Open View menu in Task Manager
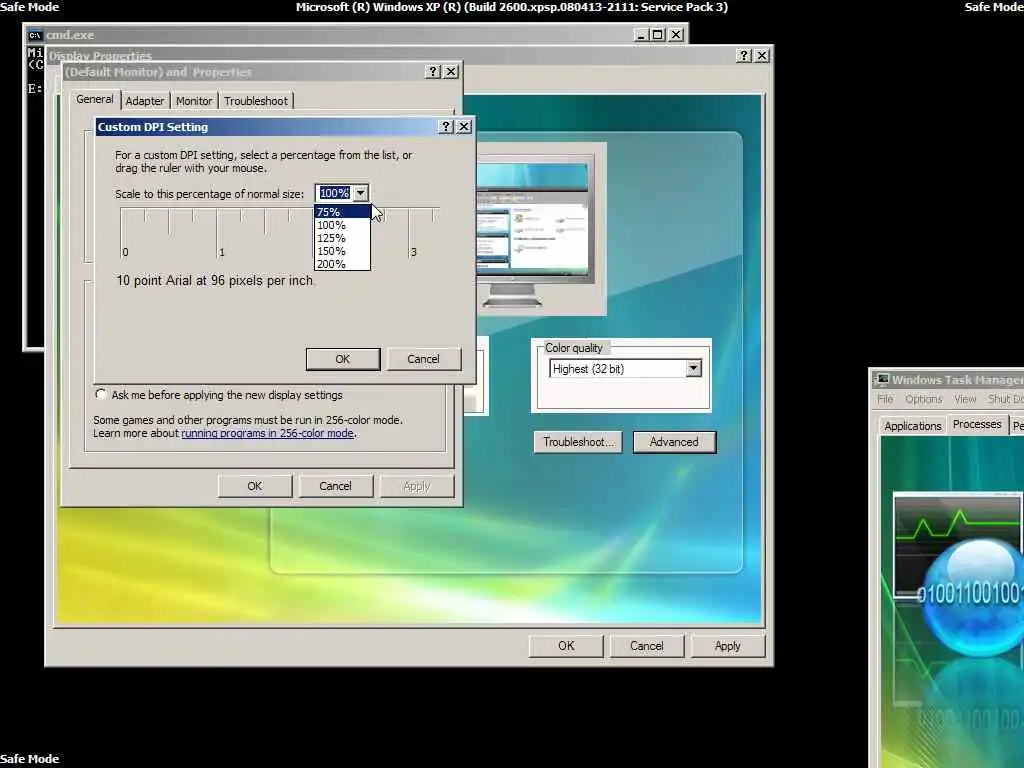This screenshot has height=768, width=1024. pos(965,399)
